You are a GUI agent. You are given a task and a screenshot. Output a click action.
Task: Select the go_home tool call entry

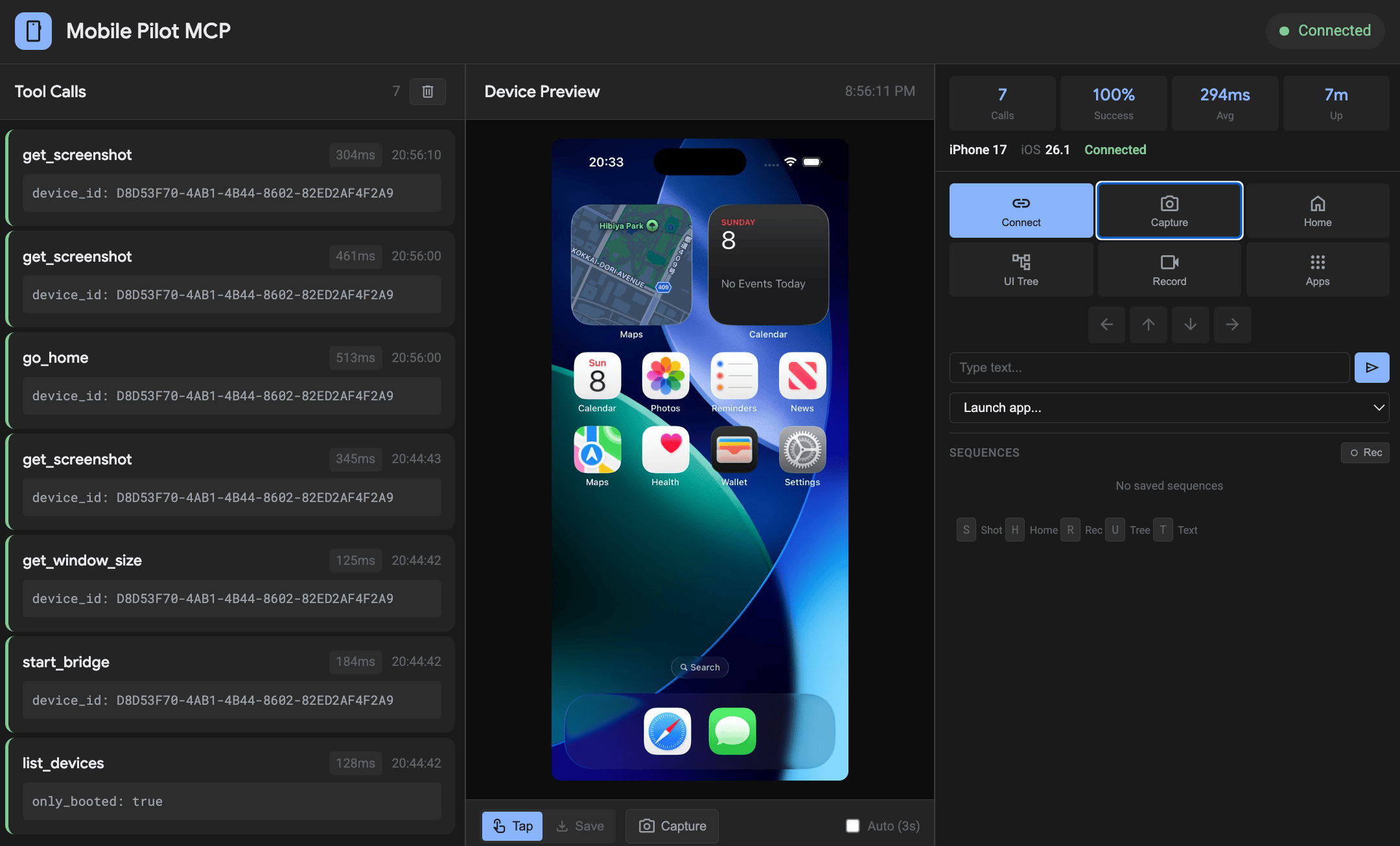(x=231, y=380)
